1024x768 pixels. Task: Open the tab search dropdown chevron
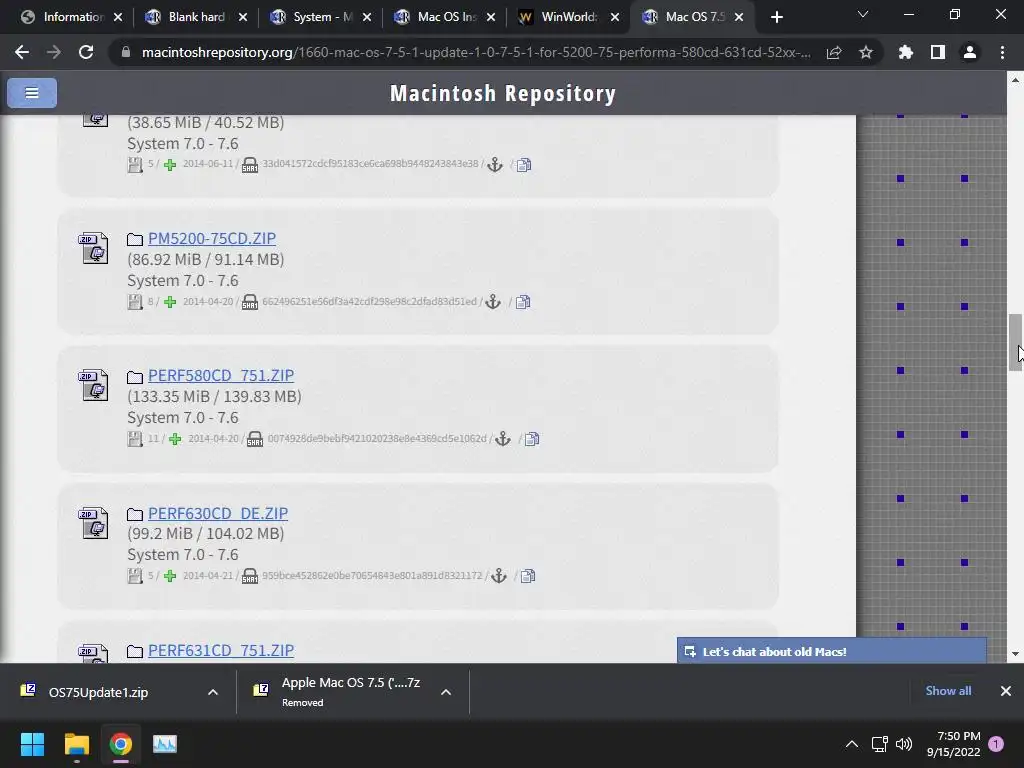[863, 14]
